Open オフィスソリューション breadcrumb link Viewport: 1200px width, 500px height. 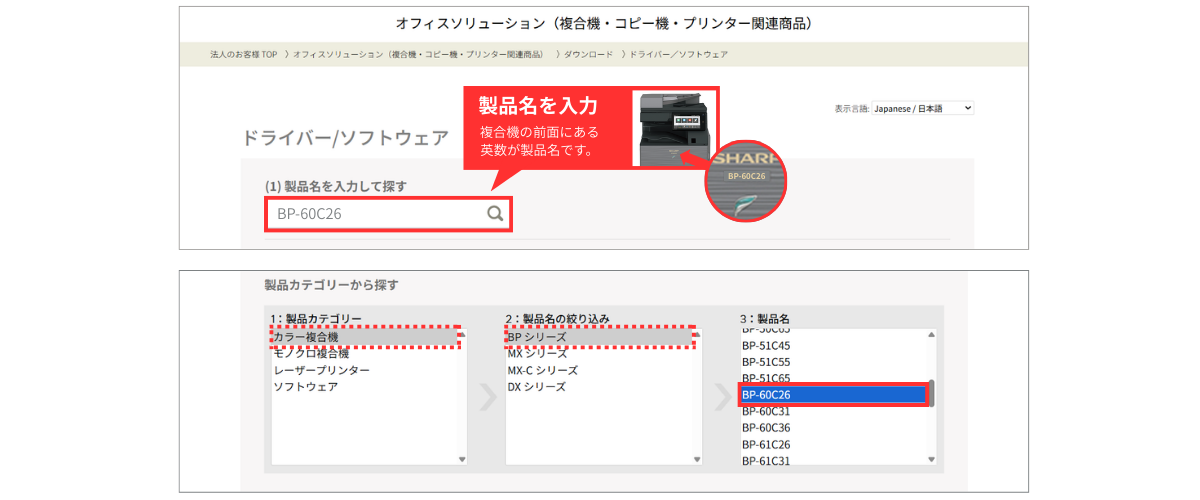pos(418,54)
